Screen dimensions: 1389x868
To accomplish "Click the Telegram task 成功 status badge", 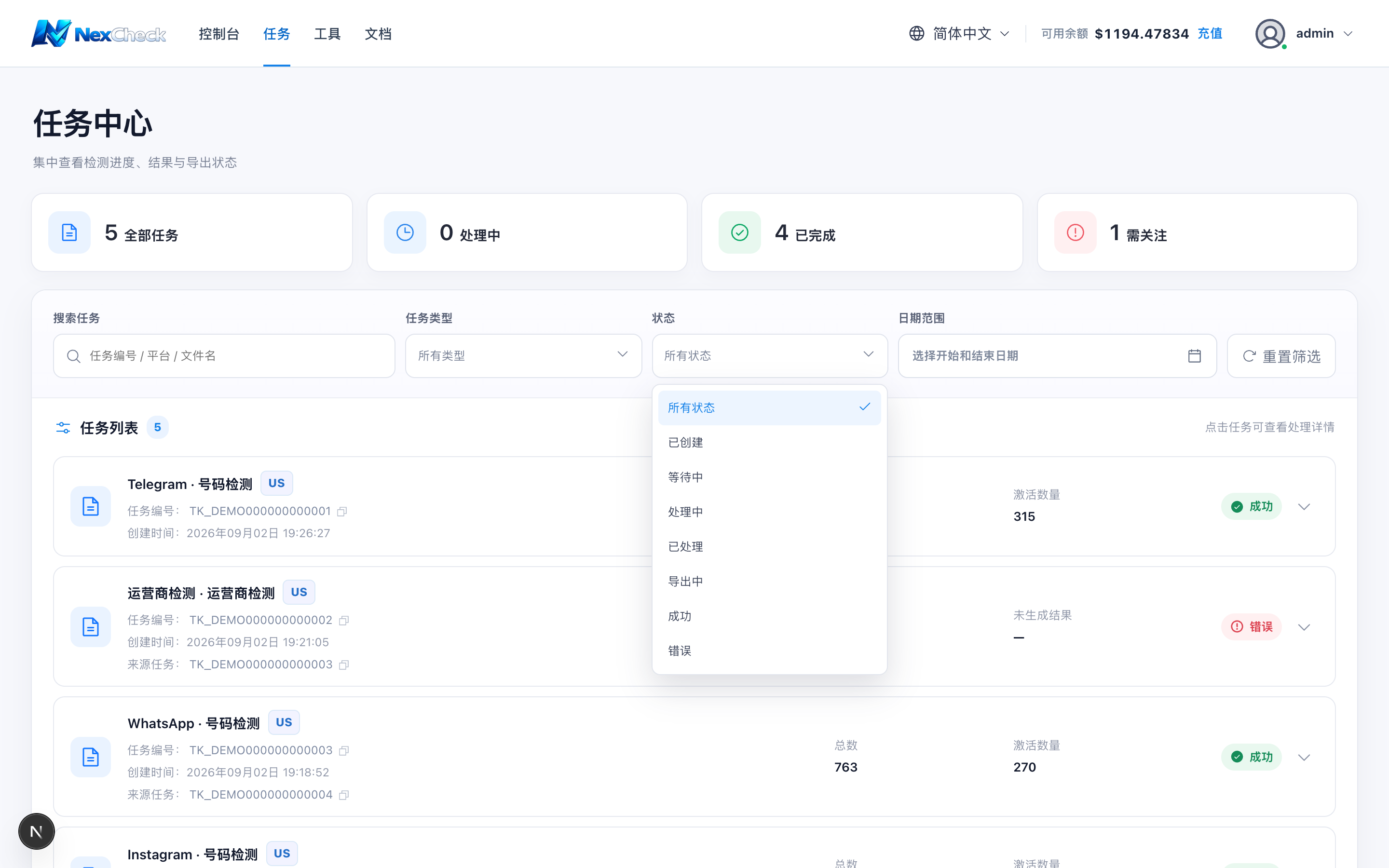I will (1251, 507).
